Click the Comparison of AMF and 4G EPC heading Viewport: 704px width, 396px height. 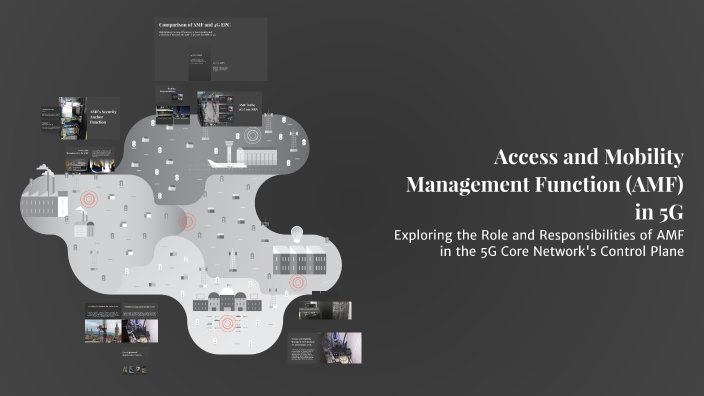[x=195, y=25]
